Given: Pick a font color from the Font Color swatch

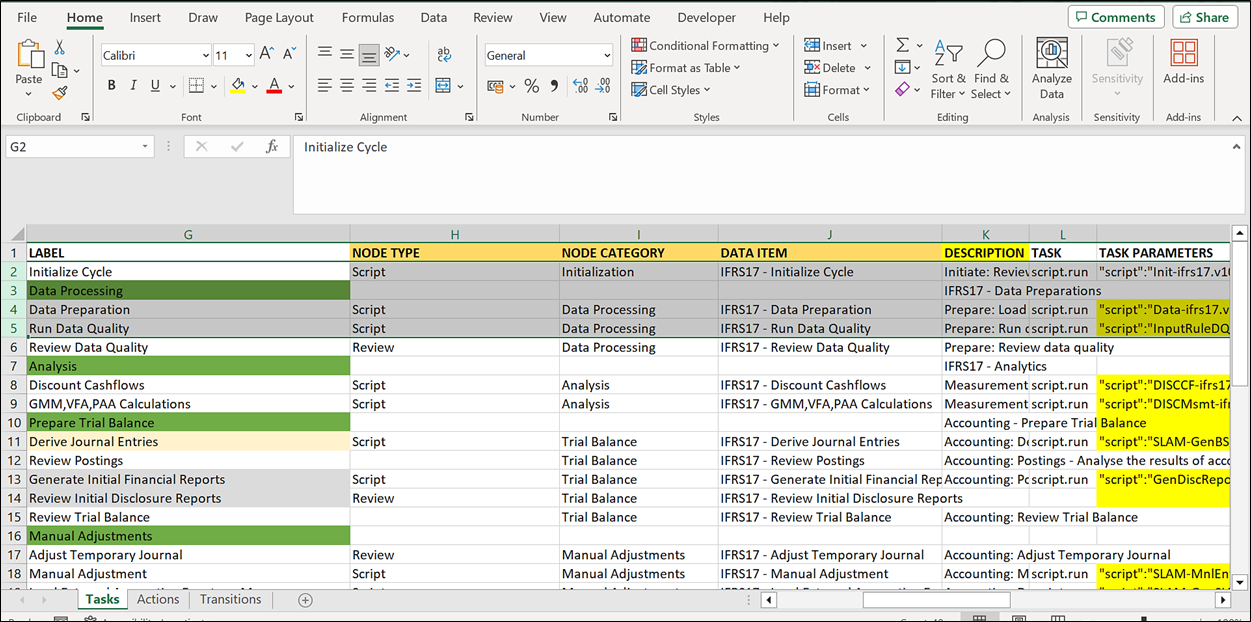Looking at the screenshot, I should click(x=275, y=87).
